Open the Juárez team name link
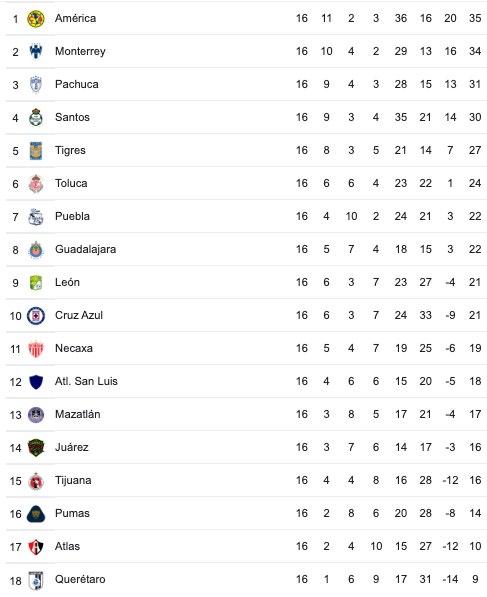This screenshot has height=597, width=487. pos(72,447)
